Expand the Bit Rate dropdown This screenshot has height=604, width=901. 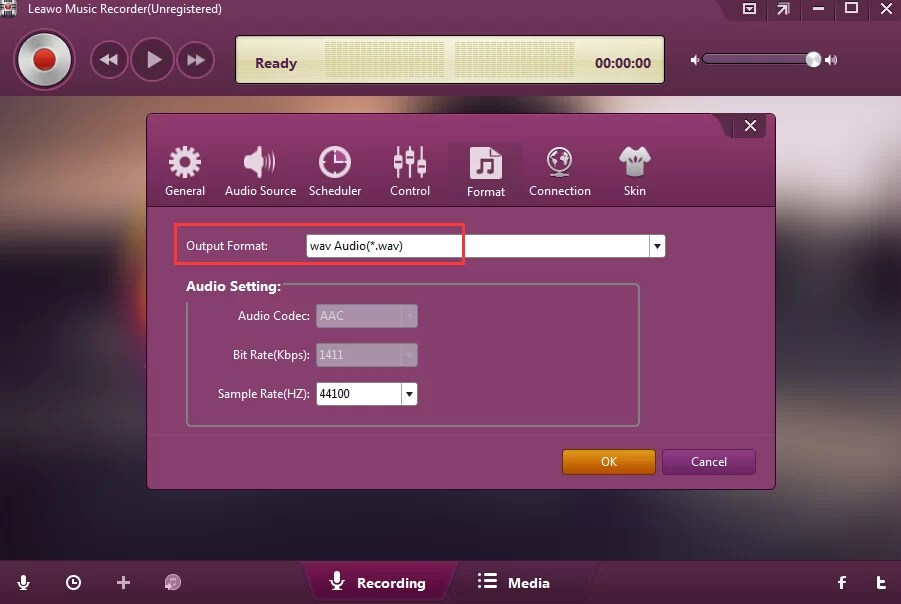[x=409, y=354]
